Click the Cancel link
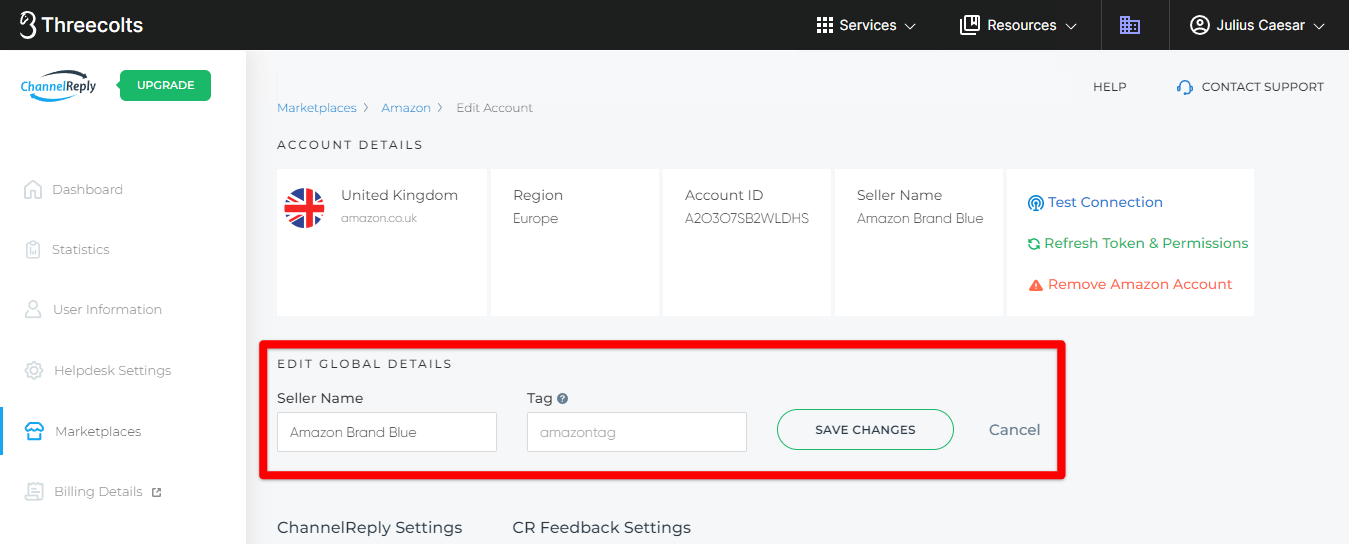 point(1015,429)
